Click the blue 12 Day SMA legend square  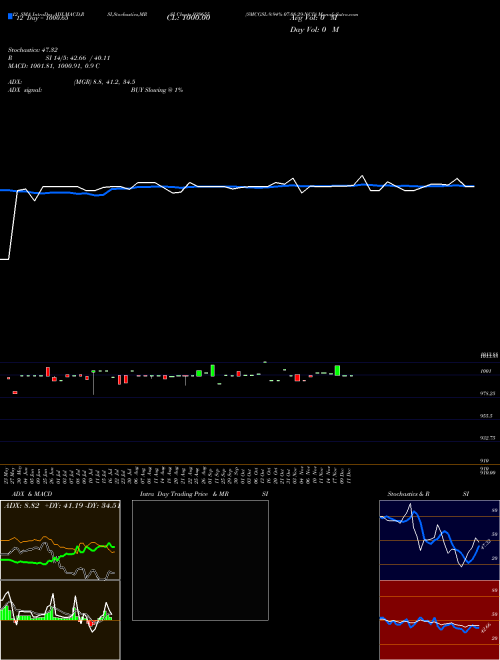pyautogui.click(x=10, y=16)
